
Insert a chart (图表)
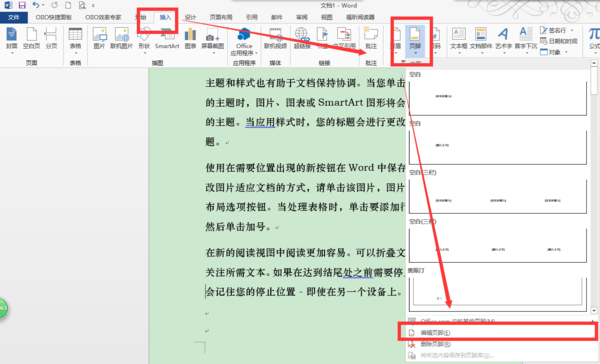190,38
